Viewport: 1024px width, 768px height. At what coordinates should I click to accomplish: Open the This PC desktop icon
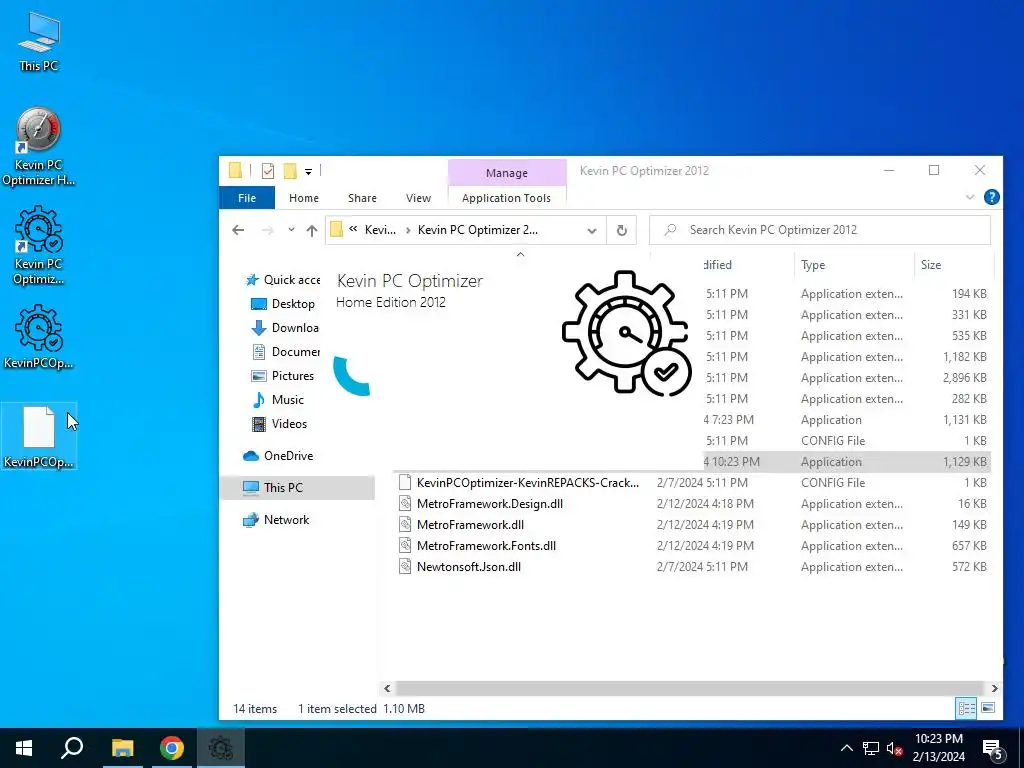(x=39, y=42)
